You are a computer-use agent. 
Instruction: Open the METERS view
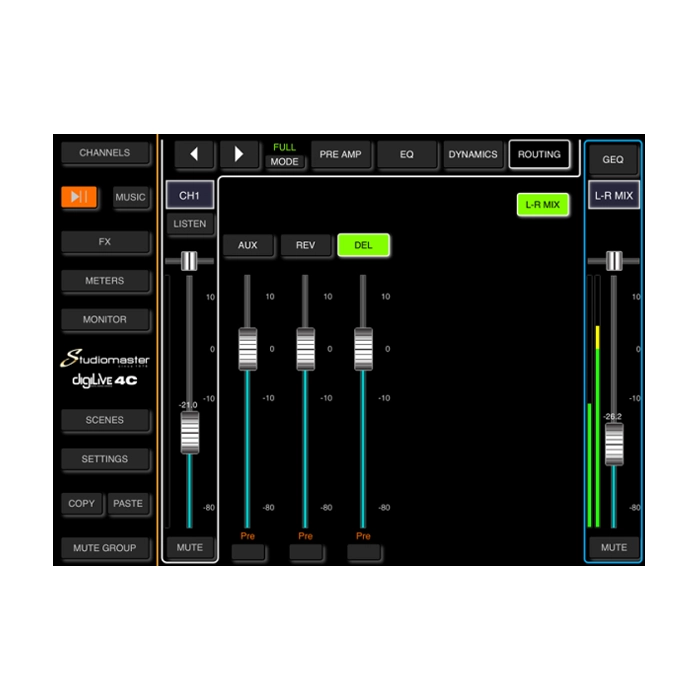pos(105,281)
